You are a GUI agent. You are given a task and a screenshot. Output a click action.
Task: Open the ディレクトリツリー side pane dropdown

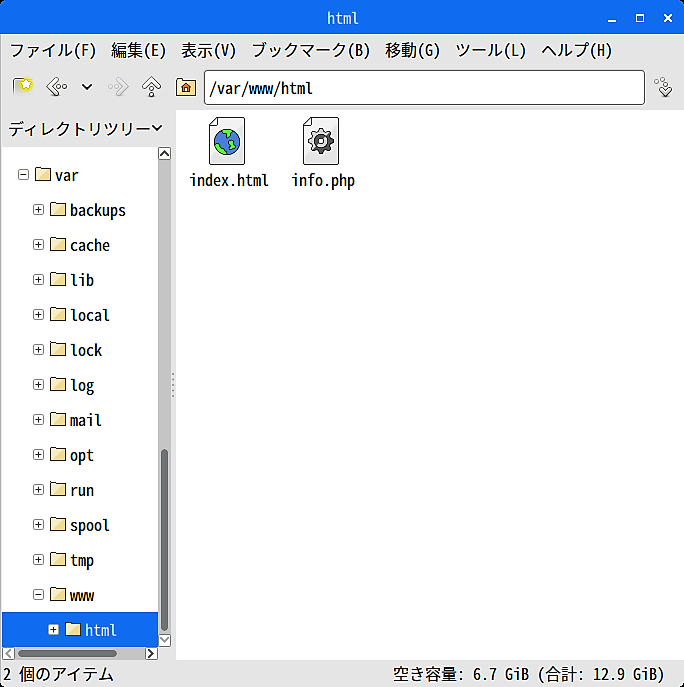(85, 129)
